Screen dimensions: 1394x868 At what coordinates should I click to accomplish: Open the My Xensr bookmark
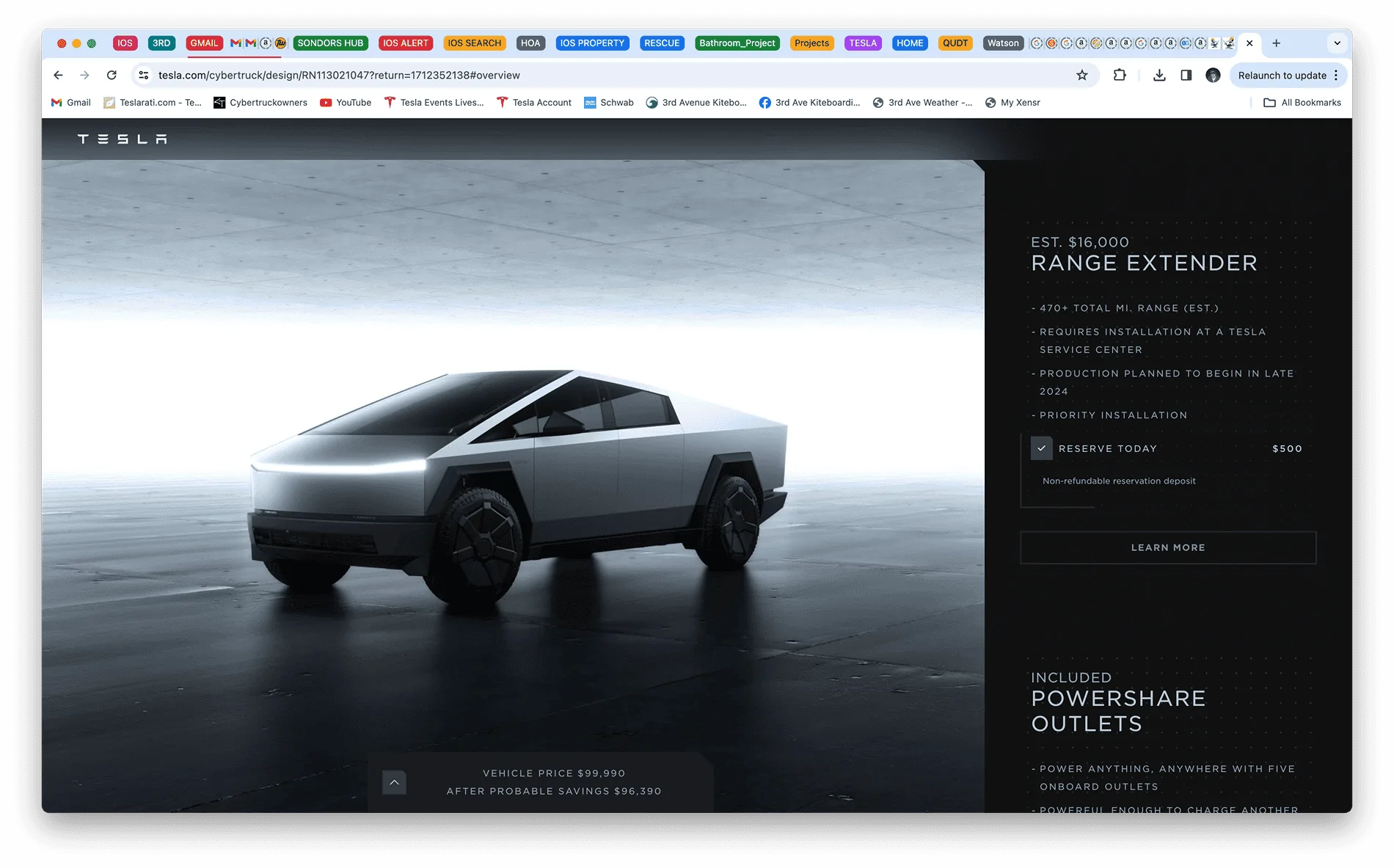(1012, 103)
